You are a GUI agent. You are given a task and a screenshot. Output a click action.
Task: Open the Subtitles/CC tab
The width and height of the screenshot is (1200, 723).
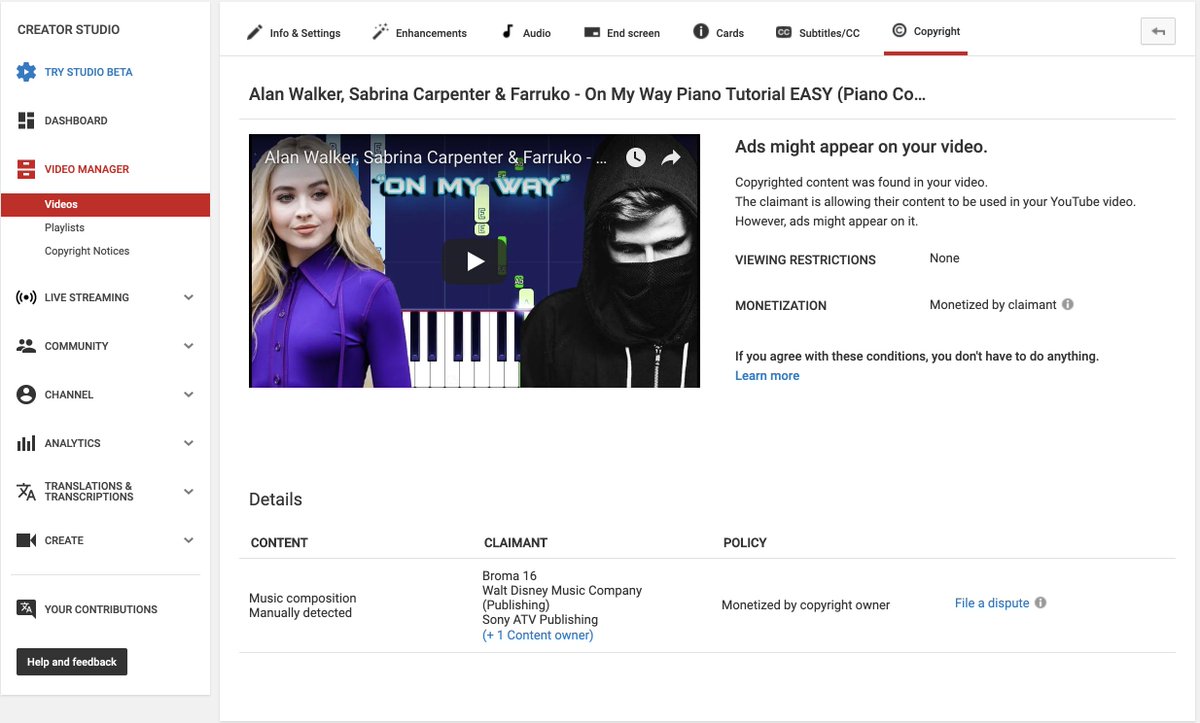click(818, 32)
